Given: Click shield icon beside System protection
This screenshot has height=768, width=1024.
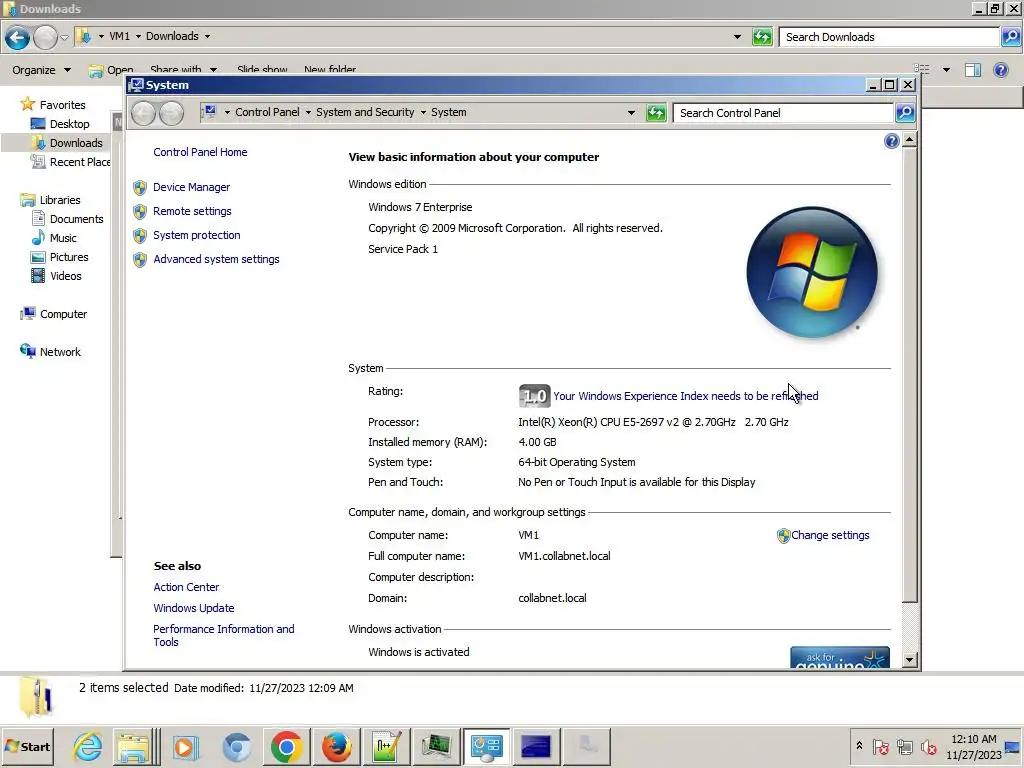Looking at the screenshot, I should tap(140, 236).
